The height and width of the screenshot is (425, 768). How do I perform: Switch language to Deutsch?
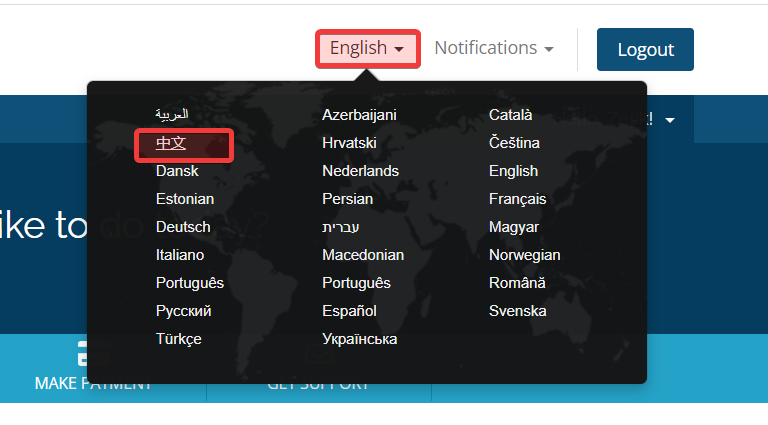coord(183,227)
